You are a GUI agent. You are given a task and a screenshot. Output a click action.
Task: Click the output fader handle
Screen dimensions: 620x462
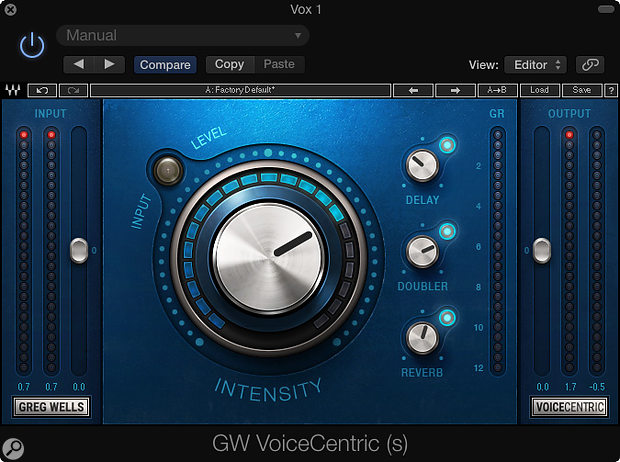[x=542, y=250]
